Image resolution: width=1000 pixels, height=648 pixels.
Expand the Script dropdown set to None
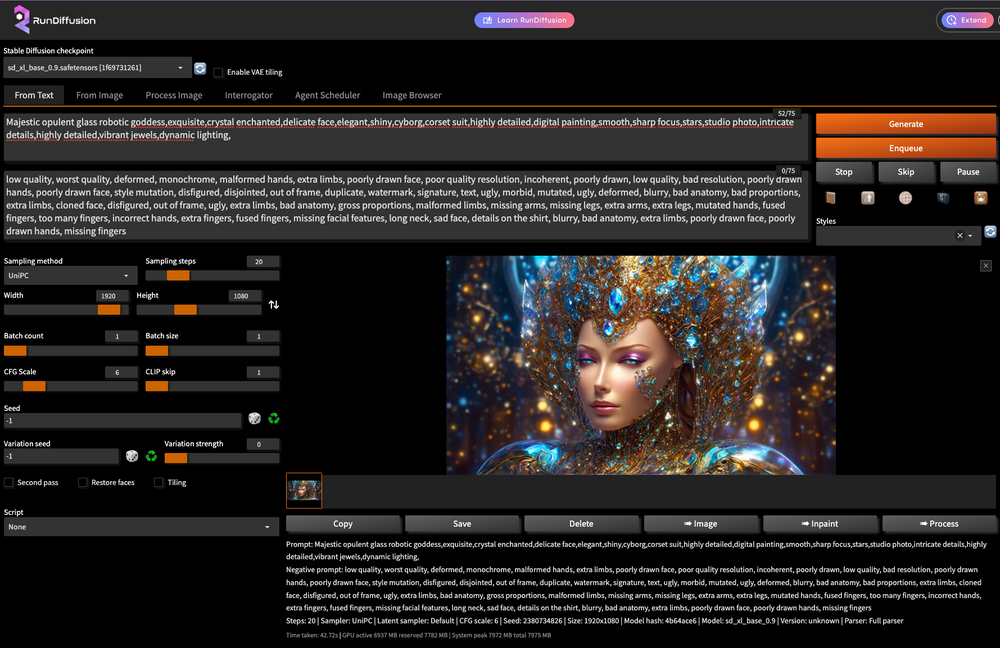pos(140,527)
